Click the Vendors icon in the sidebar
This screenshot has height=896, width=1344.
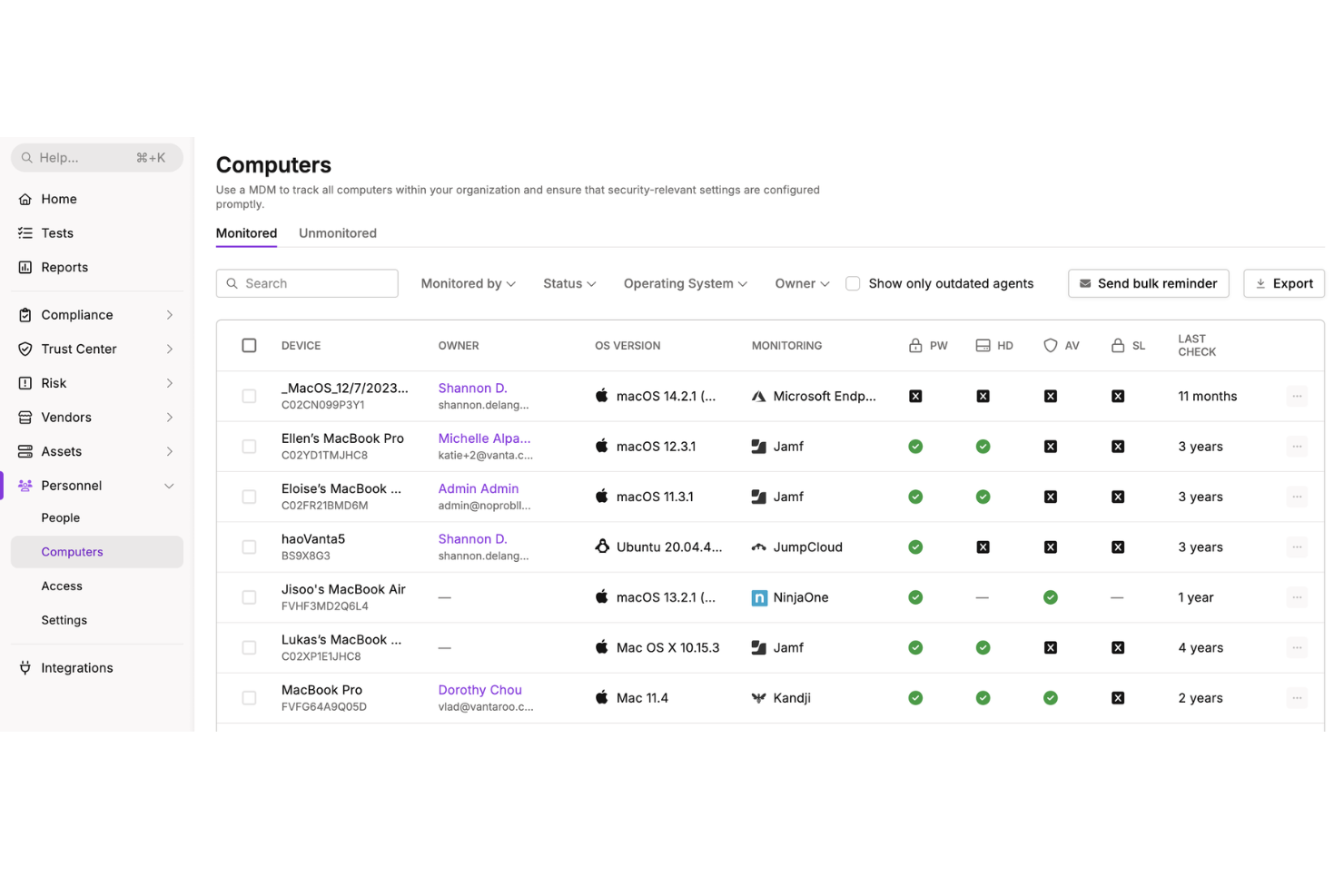pyautogui.click(x=25, y=417)
